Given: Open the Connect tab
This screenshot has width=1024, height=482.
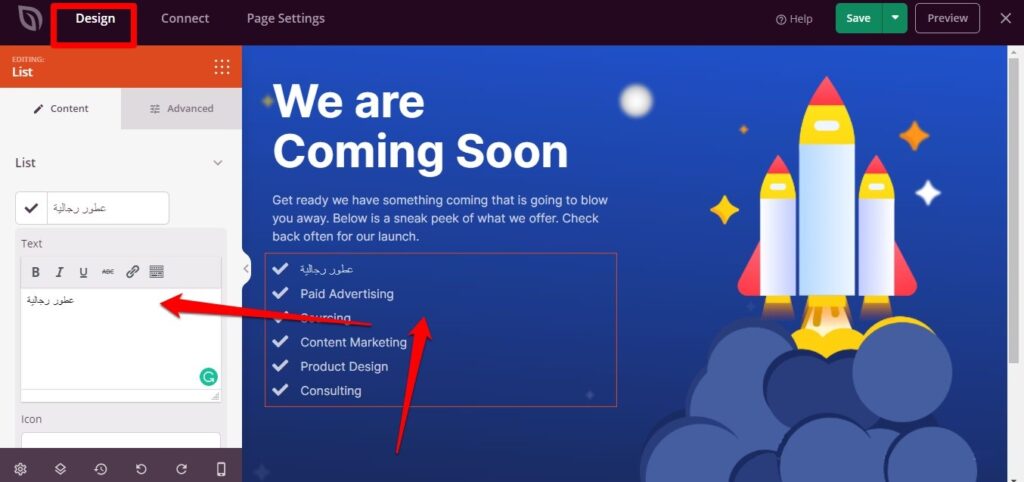Looking at the screenshot, I should click(185, 18).
